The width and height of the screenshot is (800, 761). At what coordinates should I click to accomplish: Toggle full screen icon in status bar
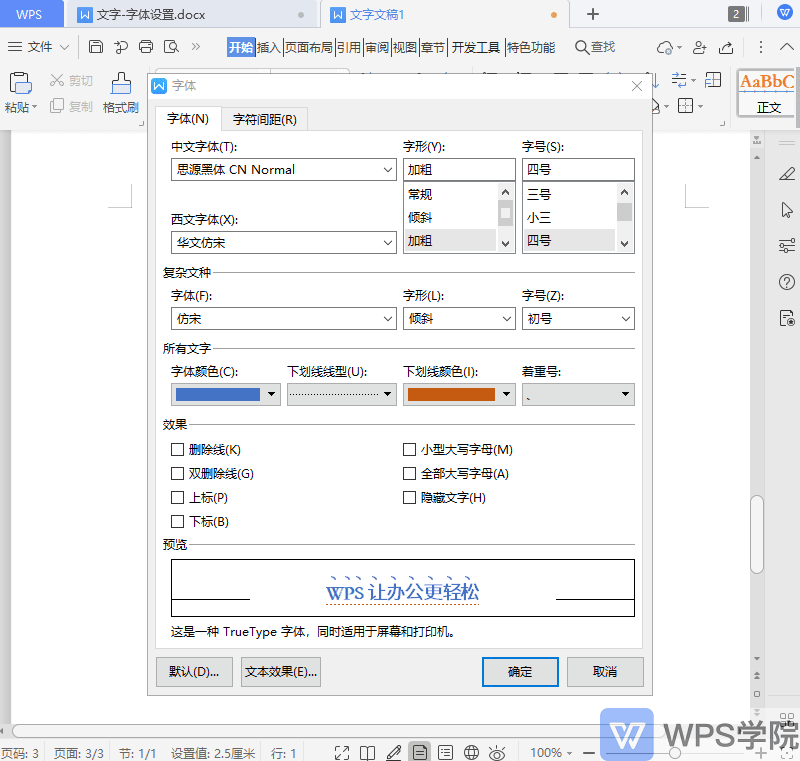pos(342,753)
